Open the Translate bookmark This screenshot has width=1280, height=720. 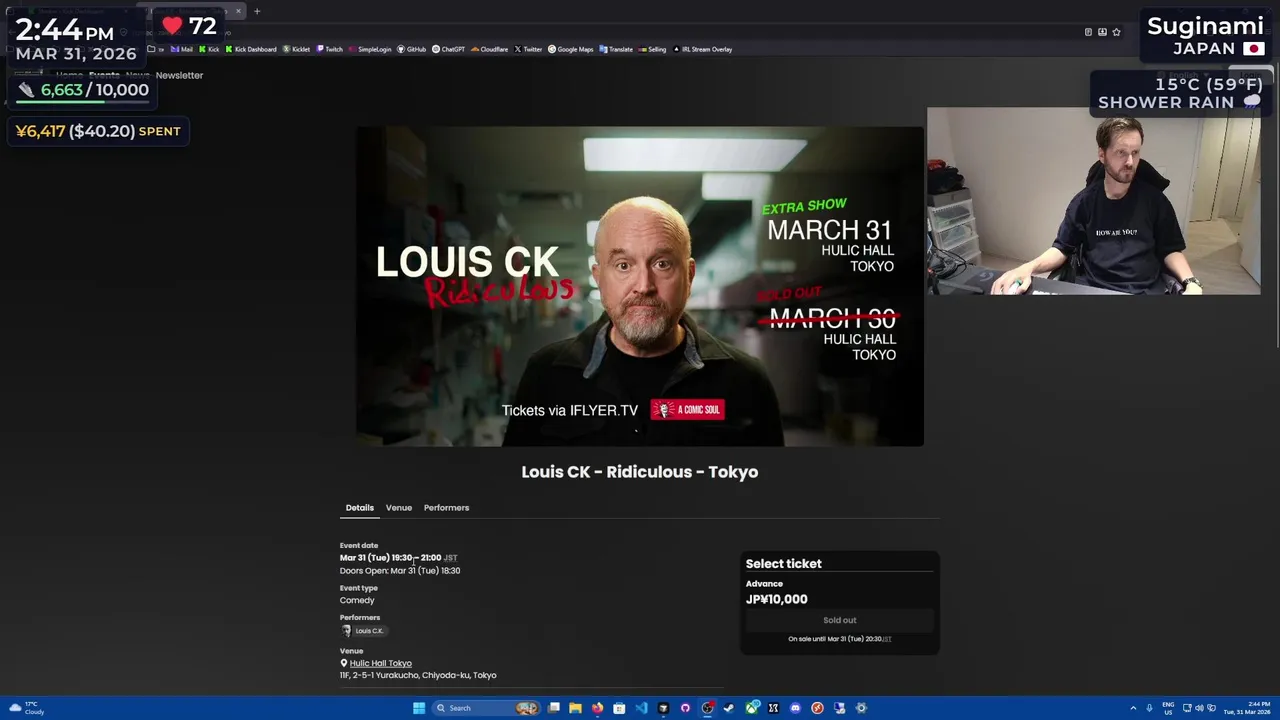pyautogui.click(x=616, y=49)
